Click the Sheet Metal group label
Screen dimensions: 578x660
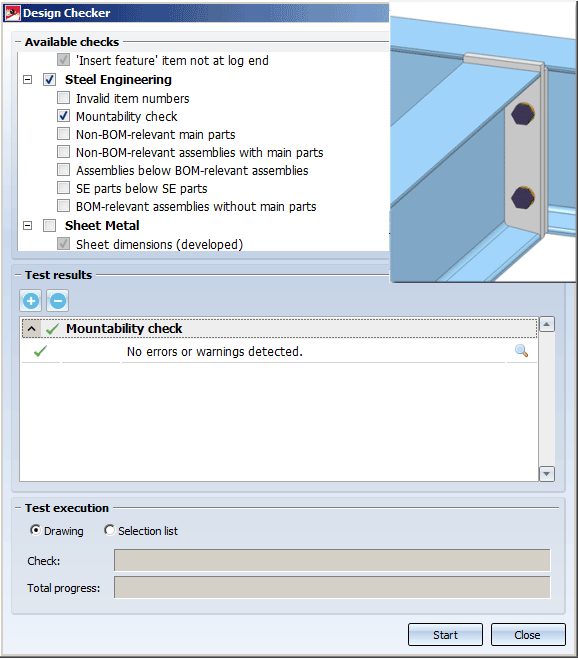(102, 226)
